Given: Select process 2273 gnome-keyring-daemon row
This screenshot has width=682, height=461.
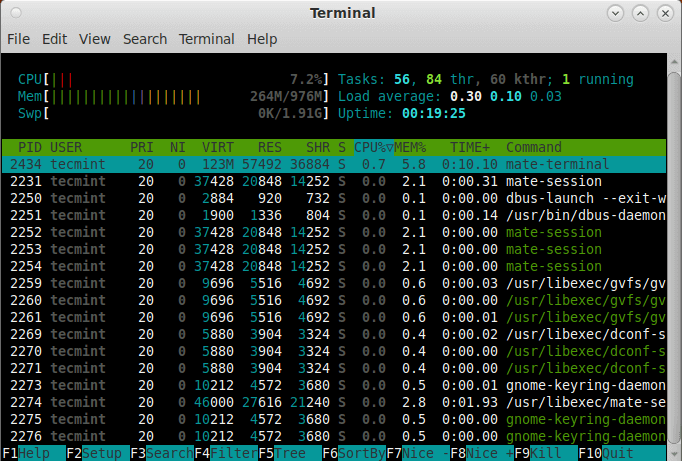Looking at the screenshot, I should 334,385.
